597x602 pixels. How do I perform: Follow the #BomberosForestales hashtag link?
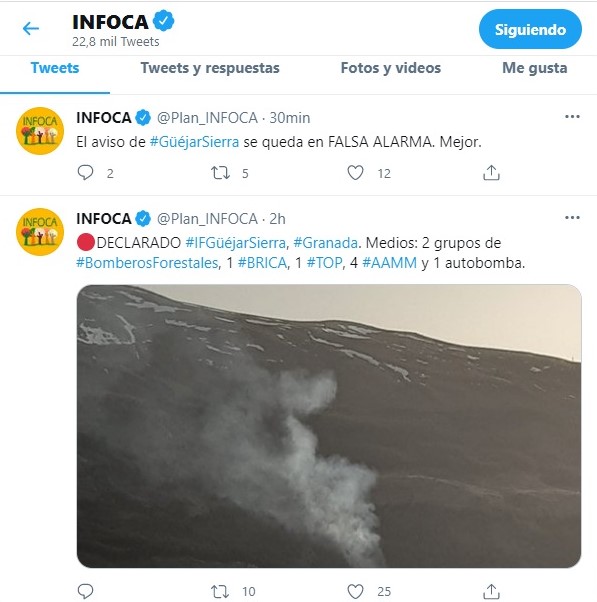pyautogui.click(x=147, y=263)
